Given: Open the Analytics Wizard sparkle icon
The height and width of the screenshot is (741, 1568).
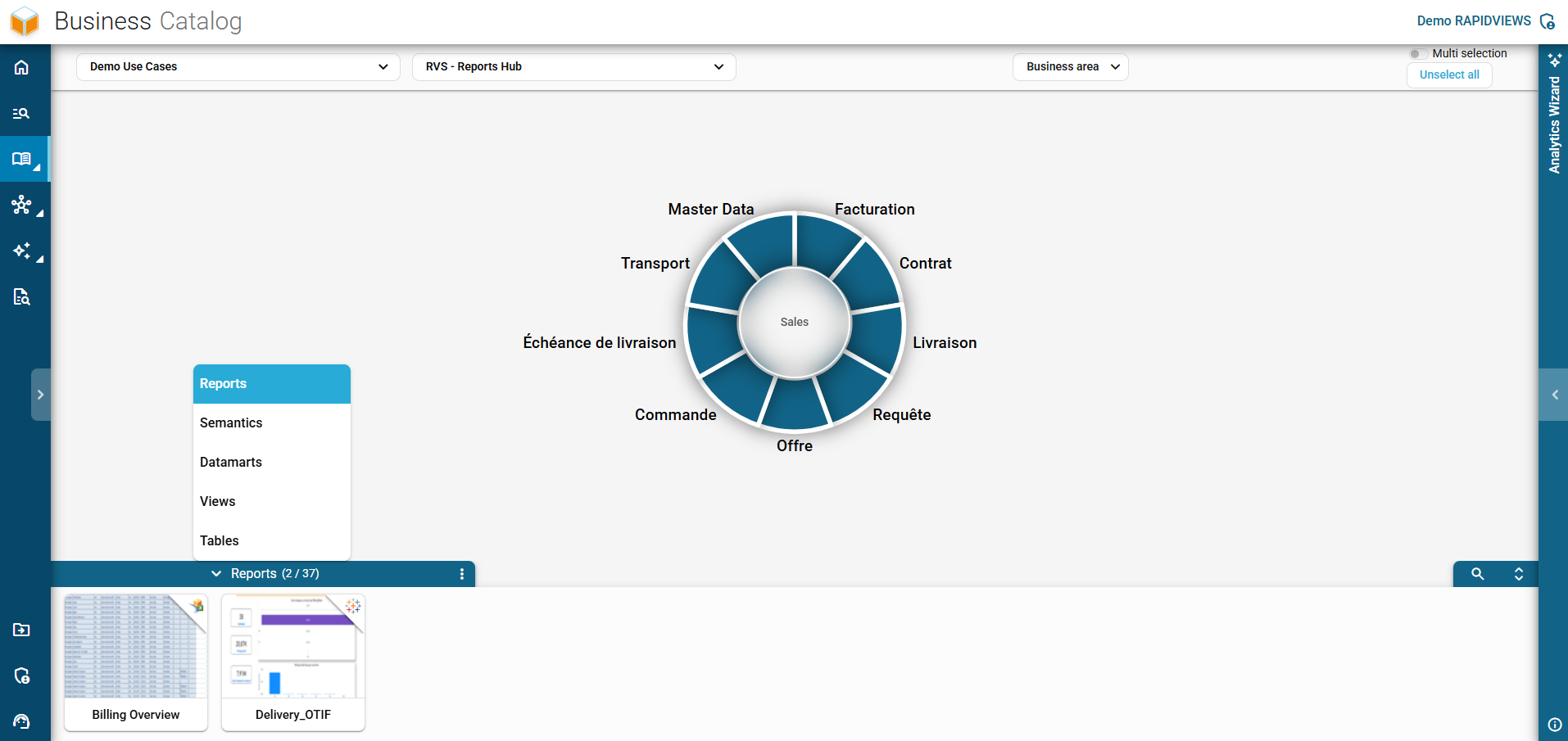Looking at the screenshot, I should pyautogui.click(x=1554, y=60).
